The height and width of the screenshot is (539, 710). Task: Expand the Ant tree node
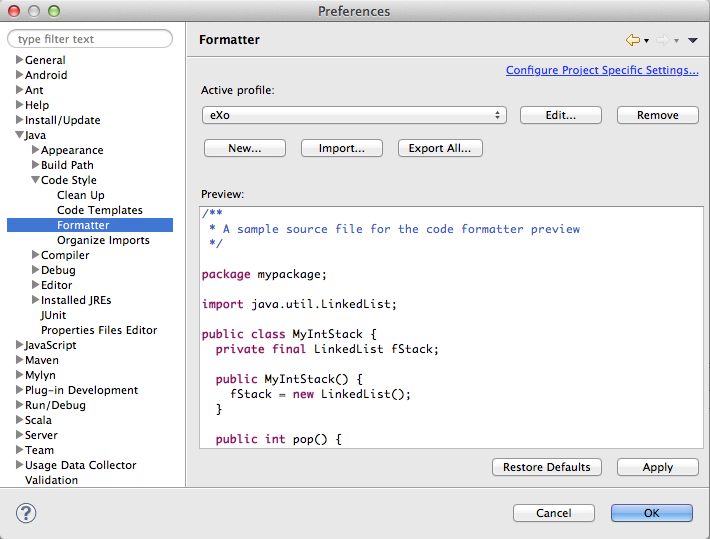[x=19, y=89]
